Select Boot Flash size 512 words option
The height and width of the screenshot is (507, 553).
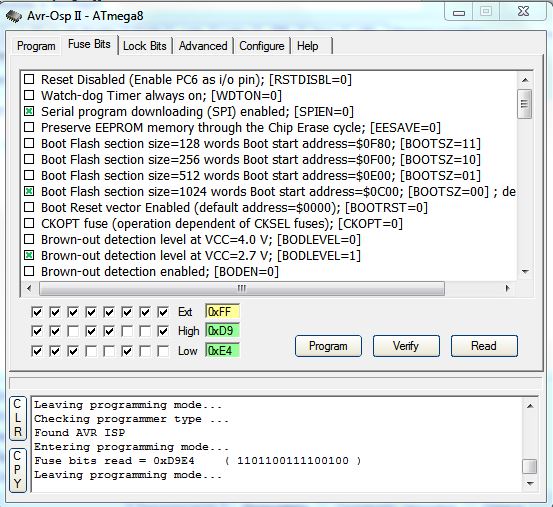[x=29, y=175]
